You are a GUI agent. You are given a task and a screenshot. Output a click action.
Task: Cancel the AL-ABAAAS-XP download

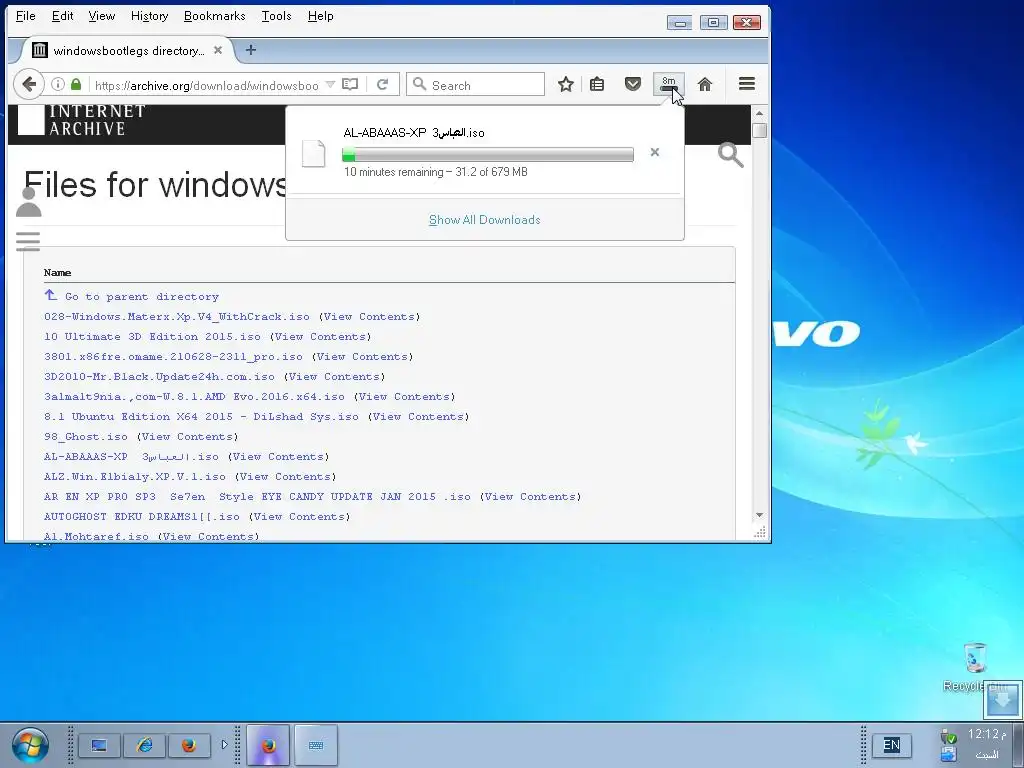coord(654,152)
